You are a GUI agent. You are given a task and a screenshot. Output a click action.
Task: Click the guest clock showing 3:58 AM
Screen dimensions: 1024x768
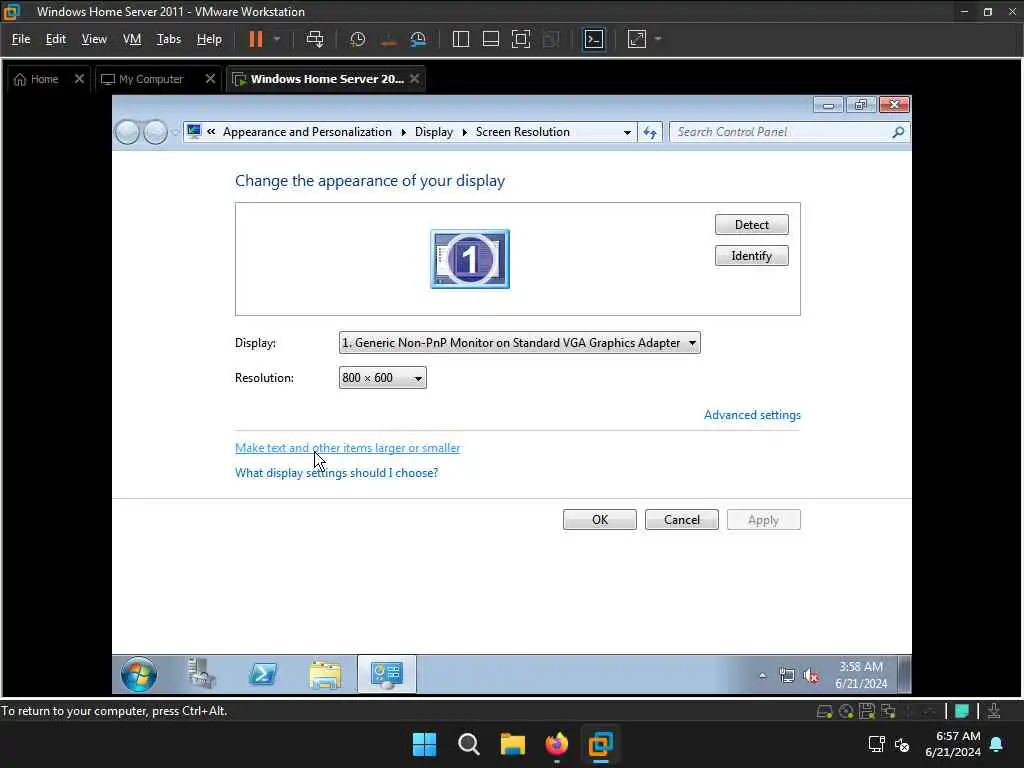tap(861, 675)
